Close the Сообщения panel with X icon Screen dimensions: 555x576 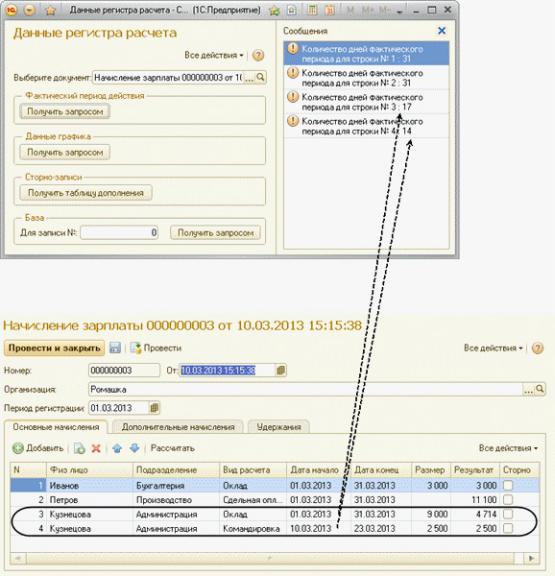coord(442,31)
